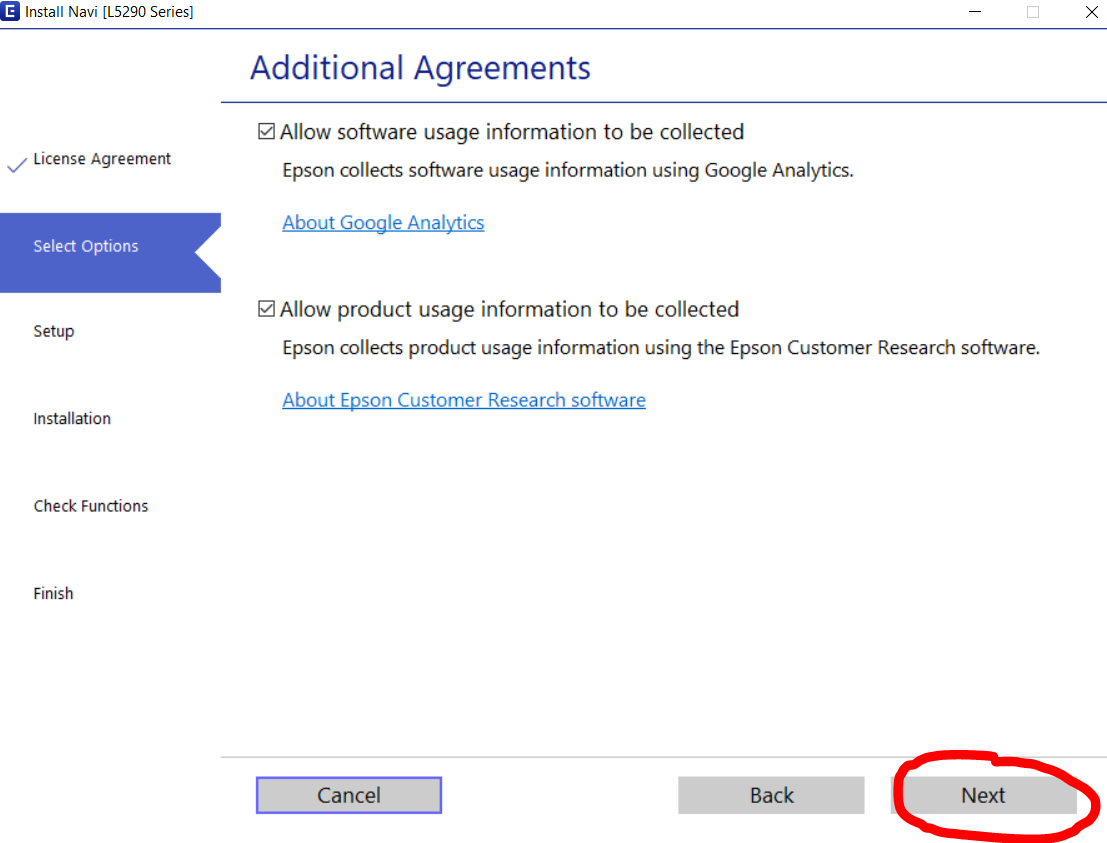Open the About Google Analytics link

tap(383, 223)
